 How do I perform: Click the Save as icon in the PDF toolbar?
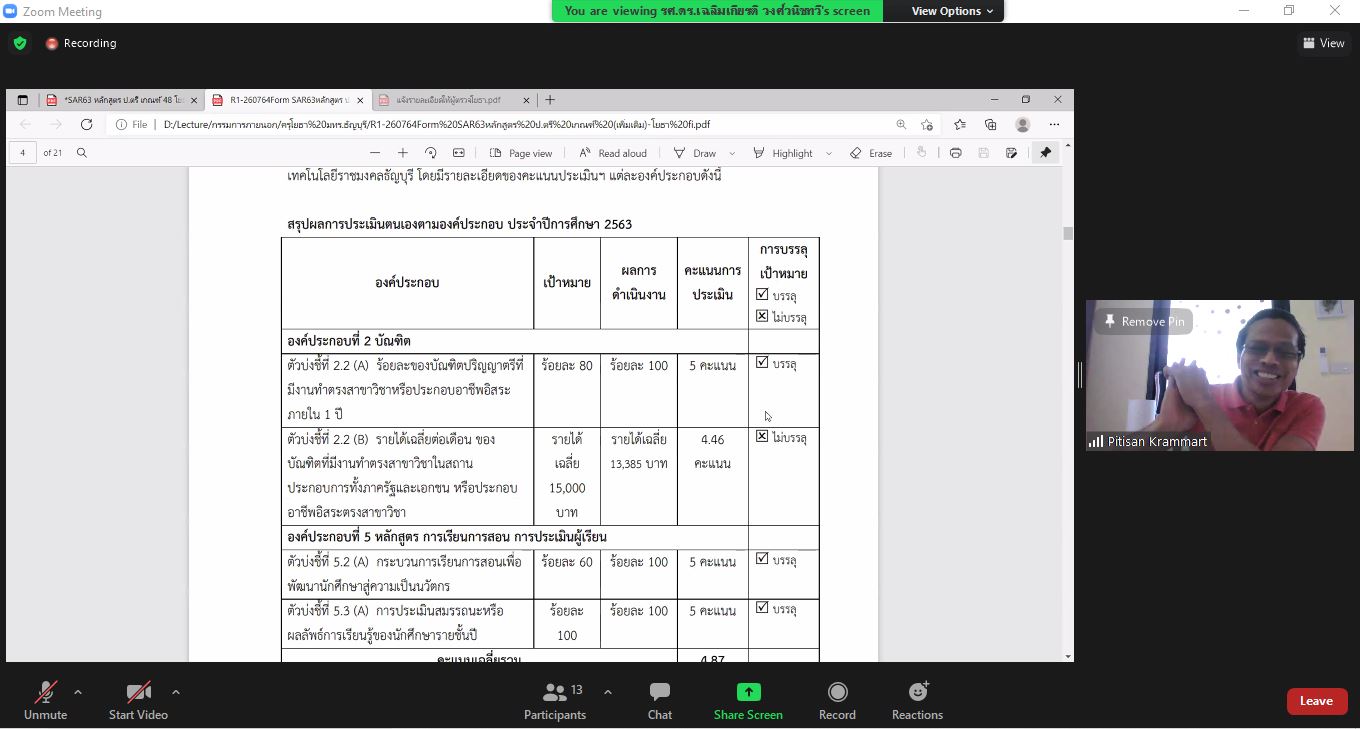pos(1011,153)
